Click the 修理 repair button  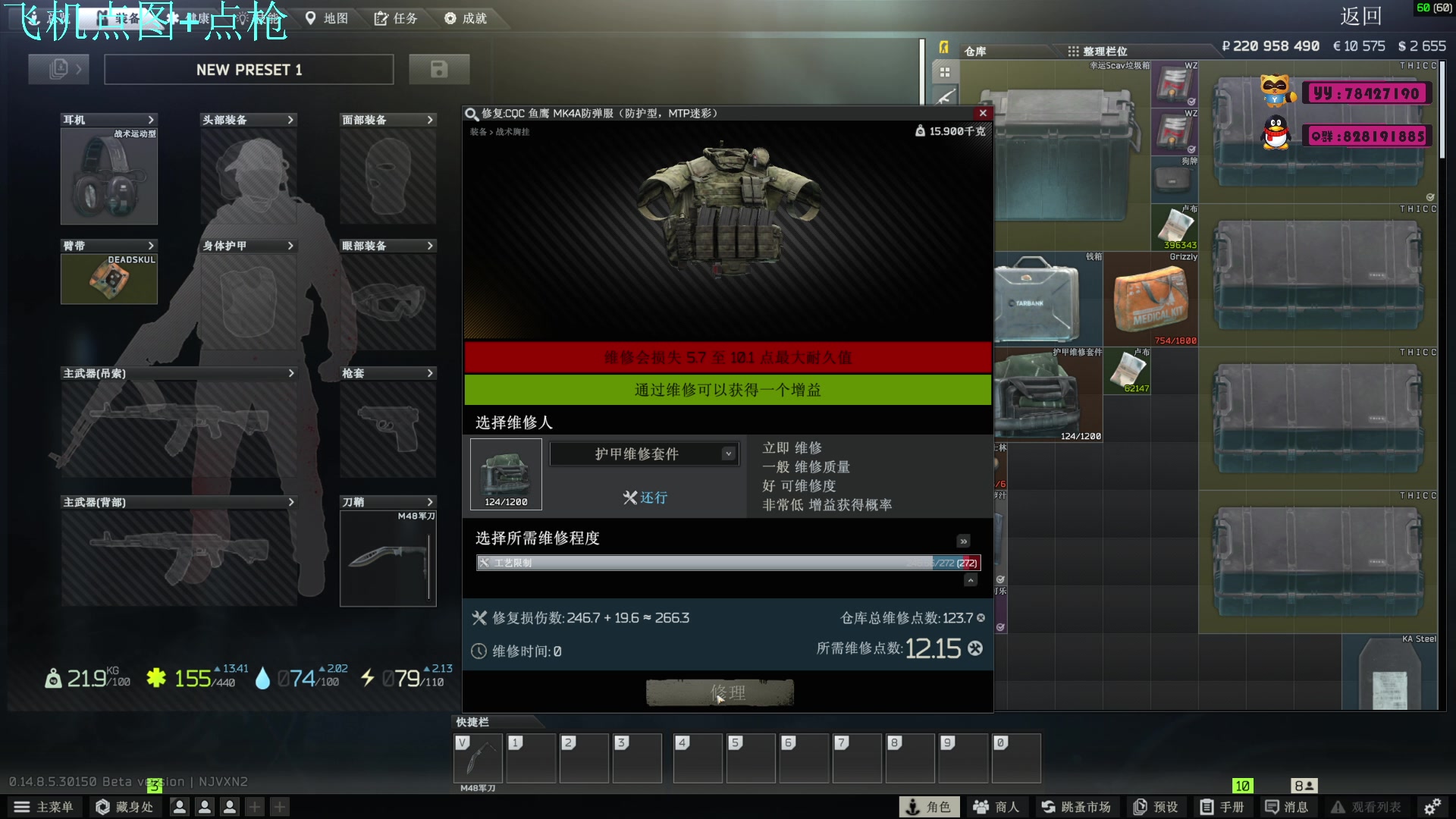pyautogui.click(x=720, y=692)
